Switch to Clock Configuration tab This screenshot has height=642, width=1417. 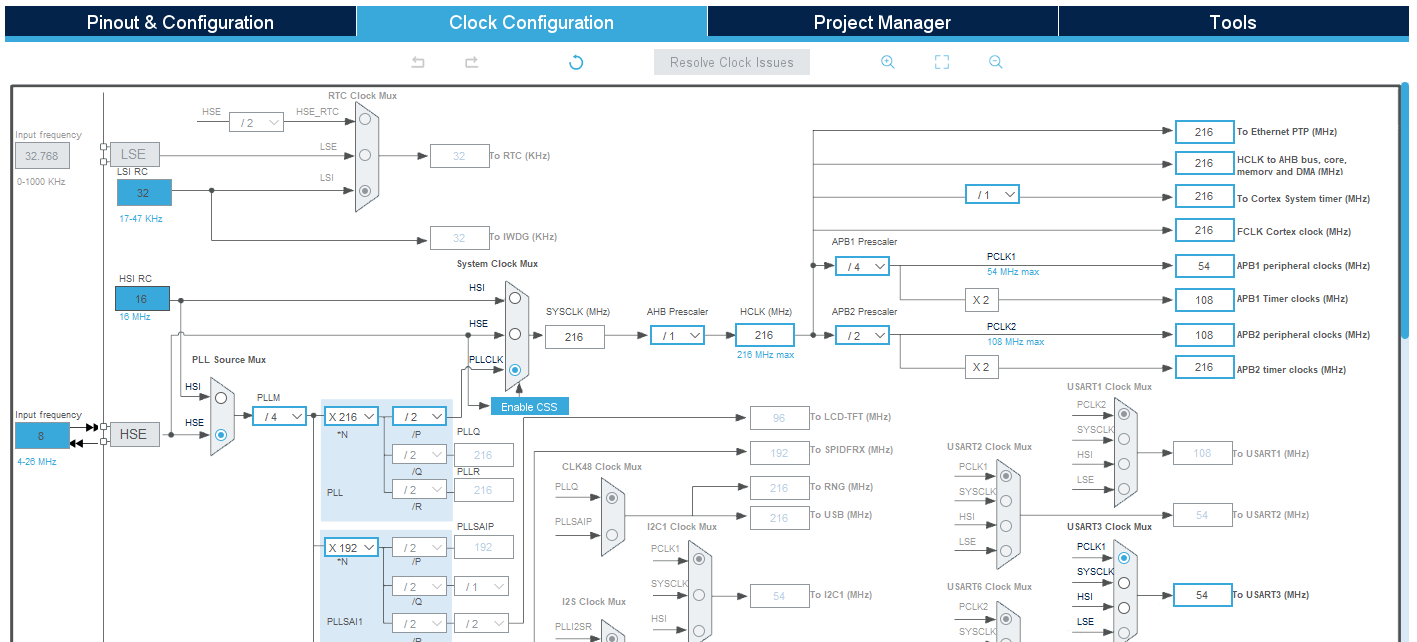pyautogui.click(x=531, y=22)
